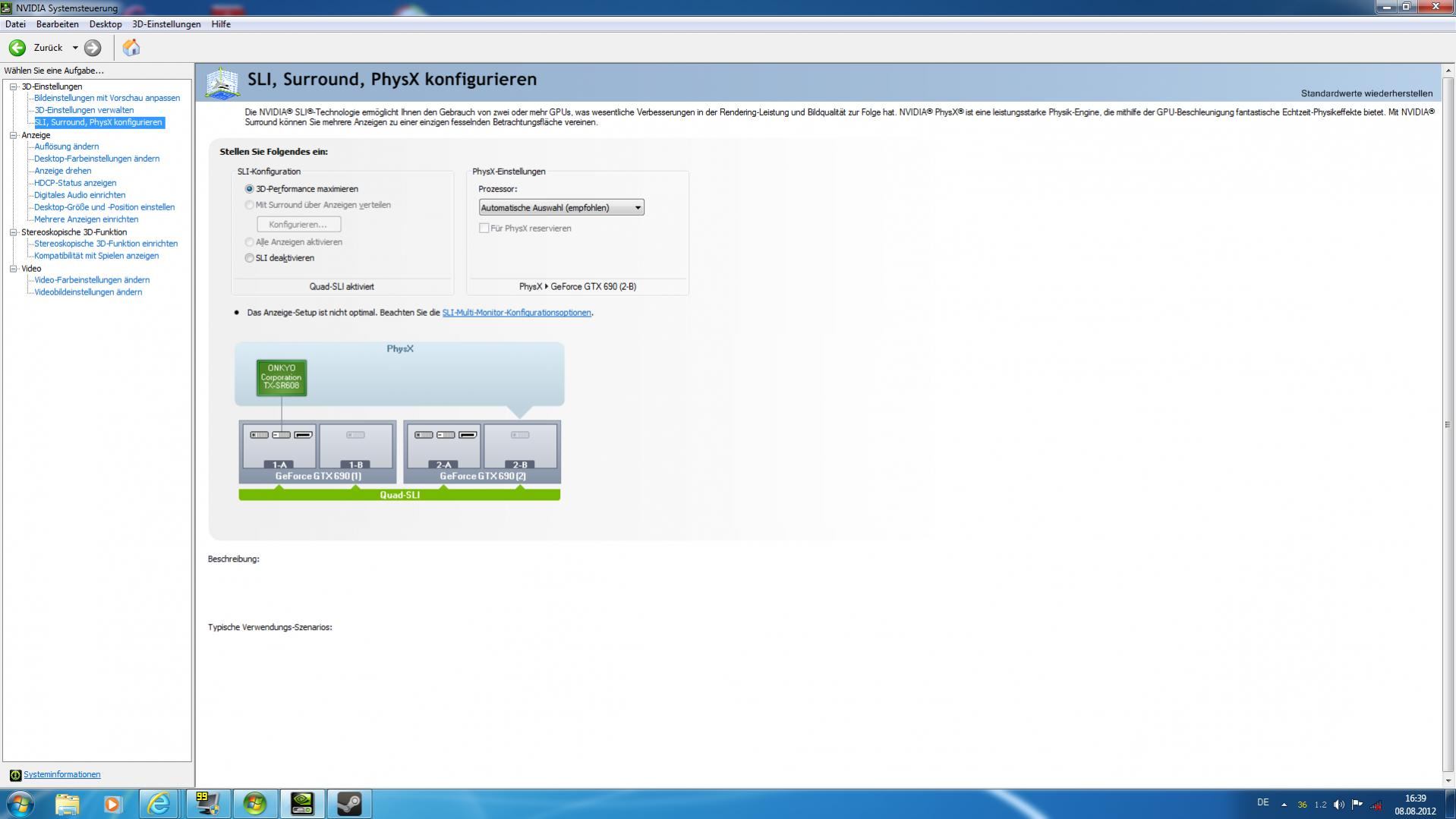Open Mehrere Anzeigen einrichten task

click(x=86, y=219)
